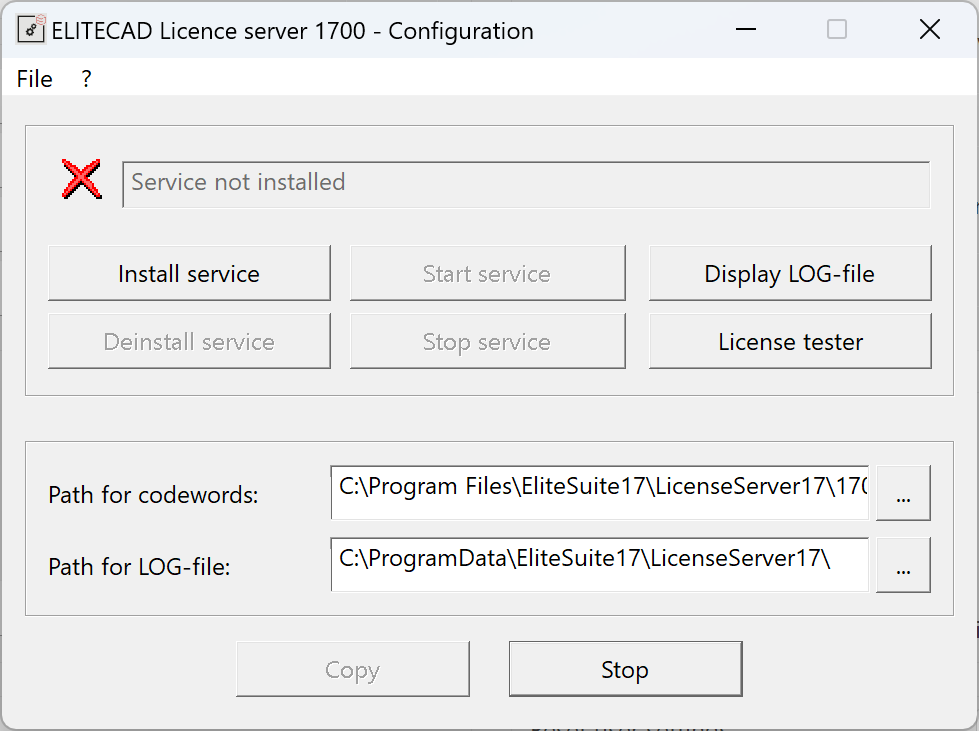Launch the License tester

790,341
